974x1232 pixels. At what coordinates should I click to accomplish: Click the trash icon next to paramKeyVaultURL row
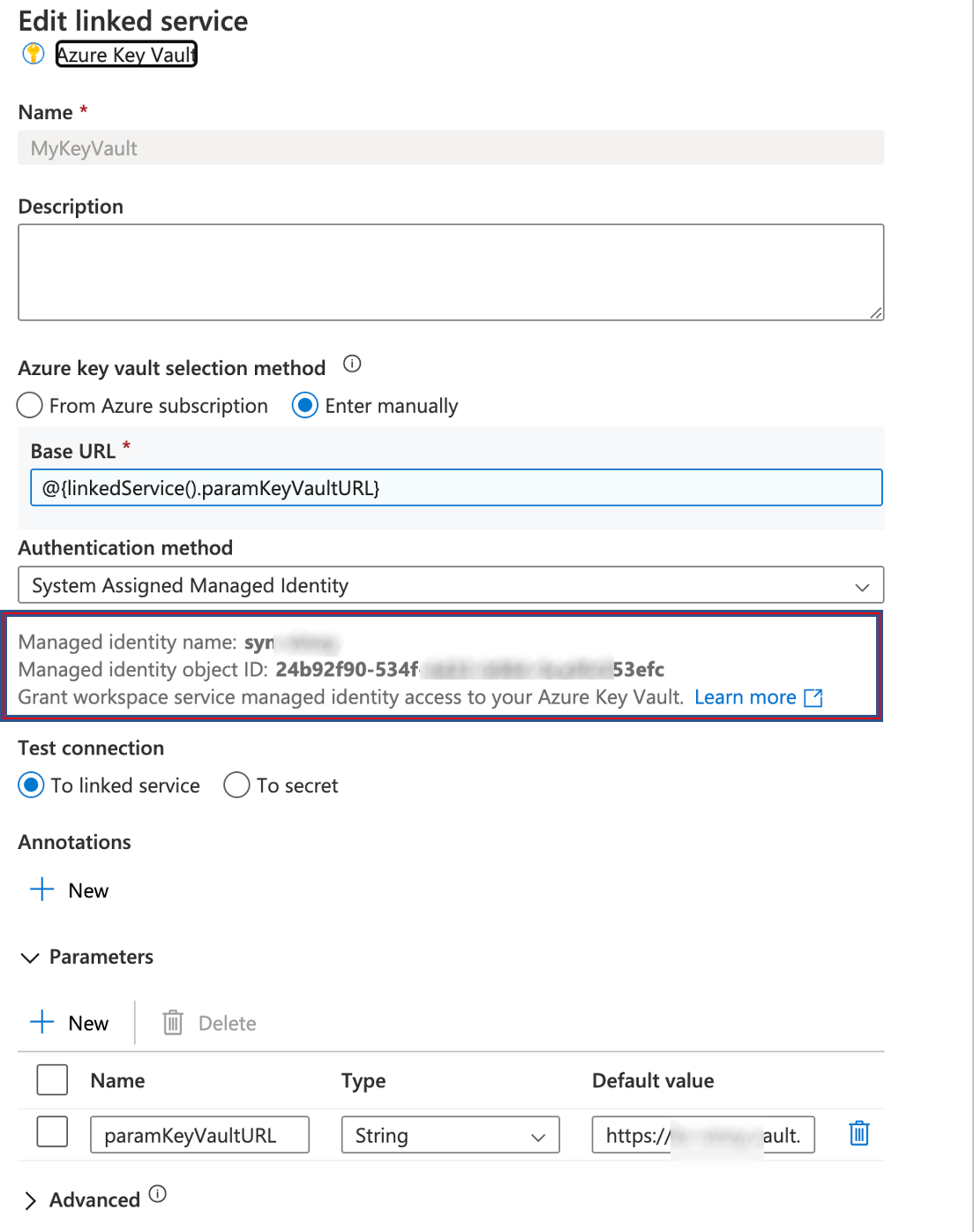[858, 1134]
